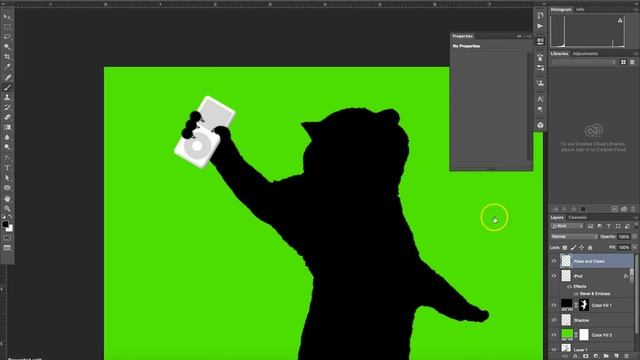This screenshot has width=640, height=360.
Task: Switch to the Info tab
Action: [x=580, y=9]
